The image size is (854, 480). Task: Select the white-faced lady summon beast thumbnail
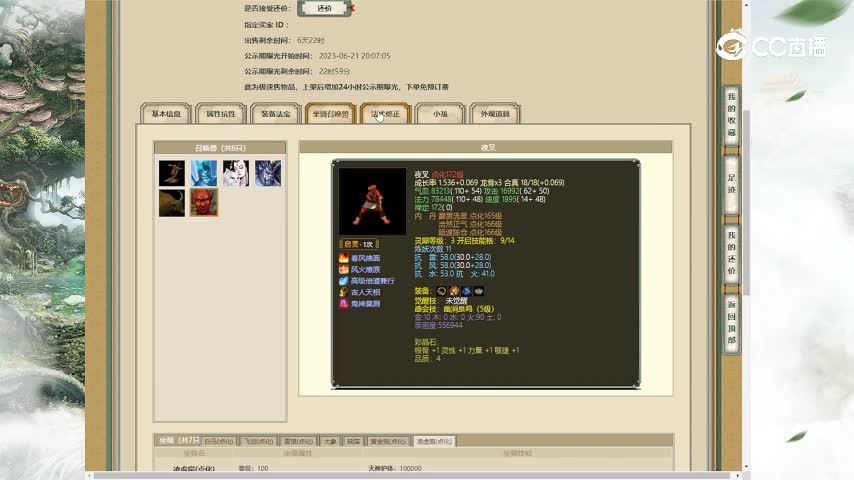tap(236, 173)
